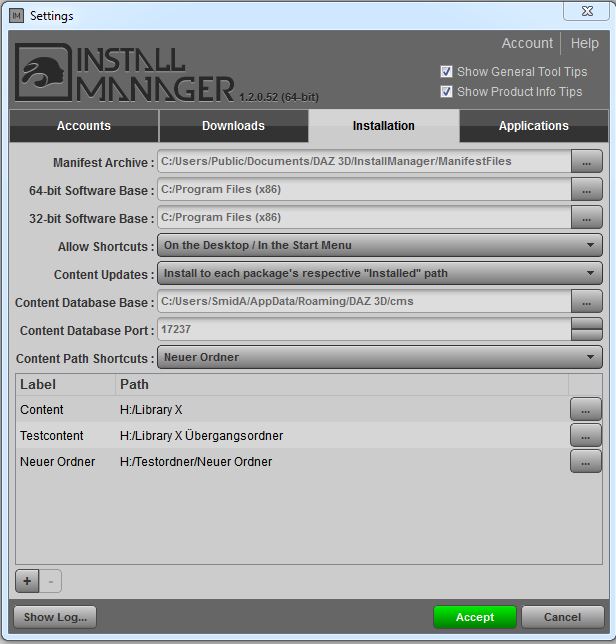616x644 pixels.
Task: Click the version 1.2.0.52 (64-bit) text
Action: pos(279,97)
